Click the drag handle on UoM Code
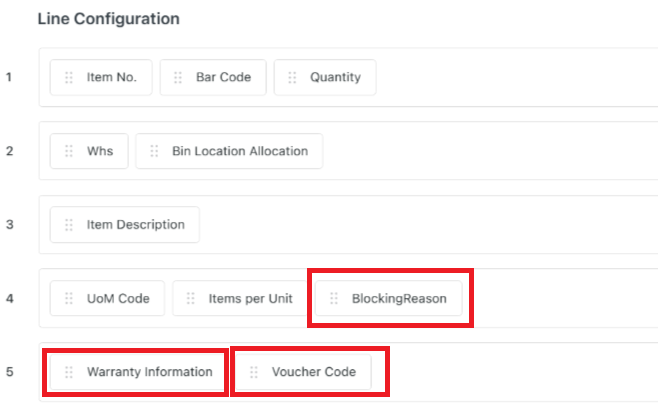Screen dimensions: 658x418 click(x=68, y=299)
